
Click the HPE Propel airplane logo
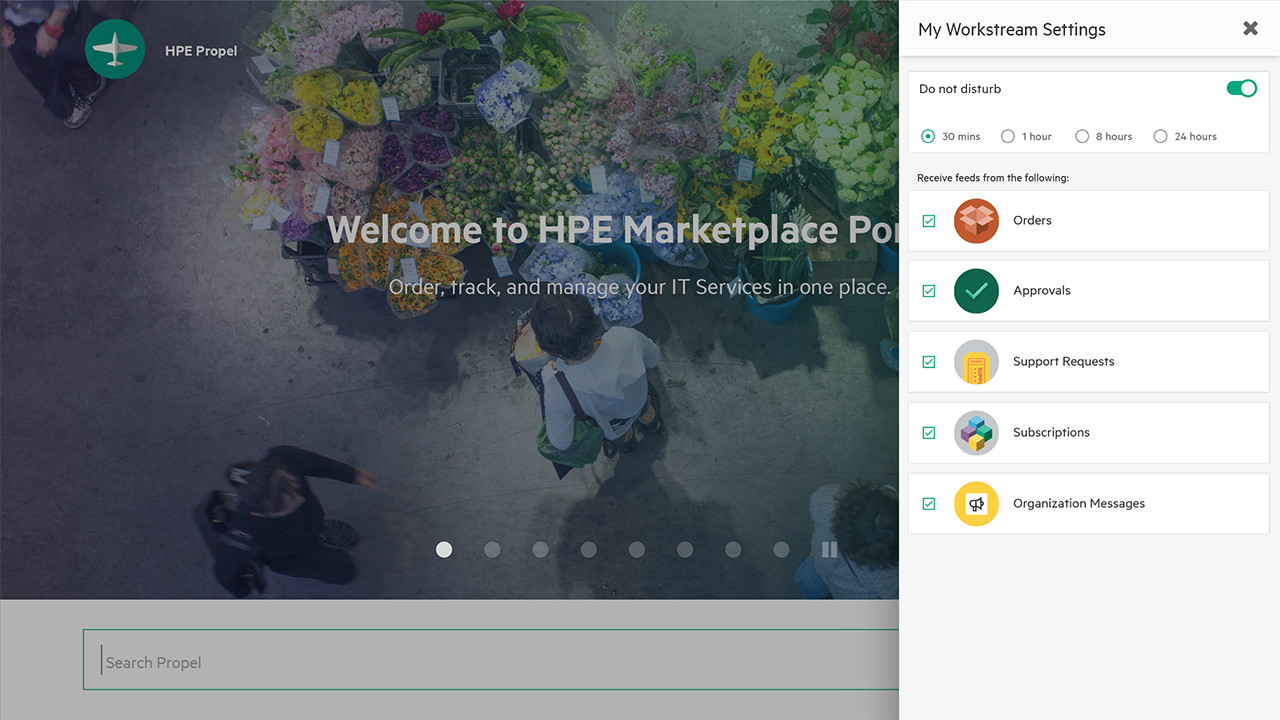(115, 49)
